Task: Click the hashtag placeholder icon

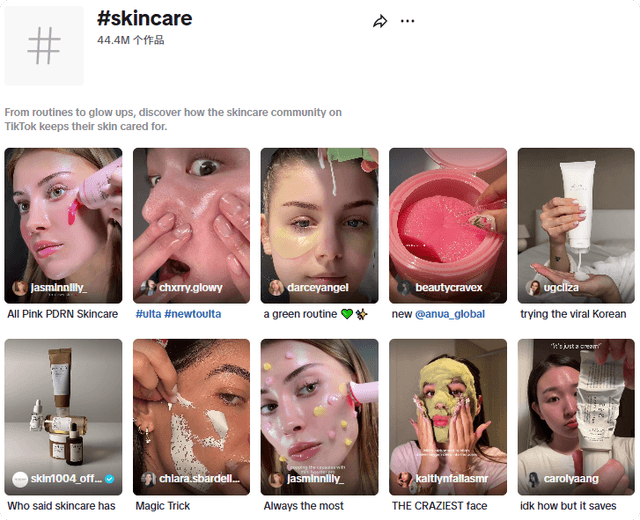Action: click(x=44, y=46)
